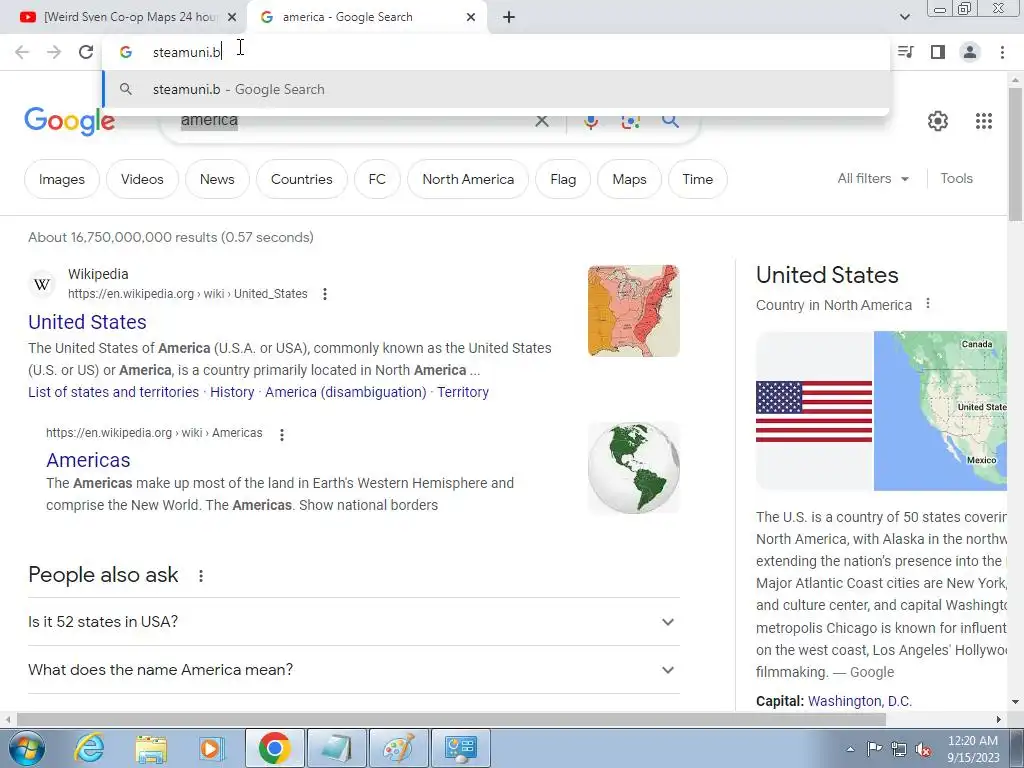Filter results by Images
This screenshot has width=1024, height=768.
pos(61,179)
